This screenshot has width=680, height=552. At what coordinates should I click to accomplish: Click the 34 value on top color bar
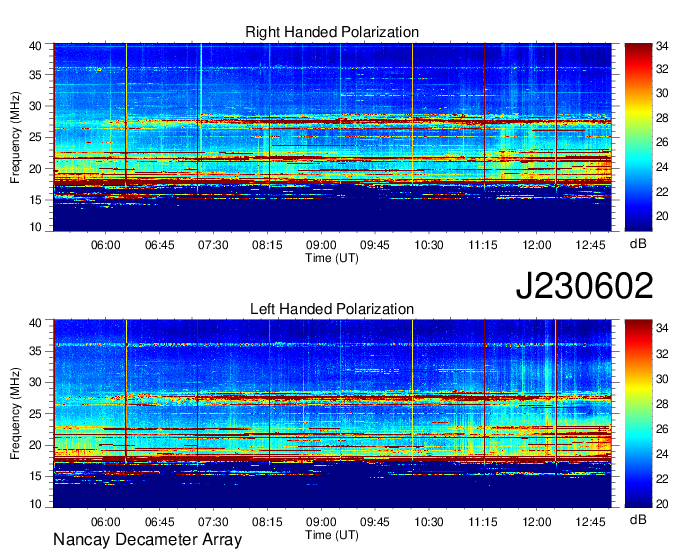click(662, 46)
